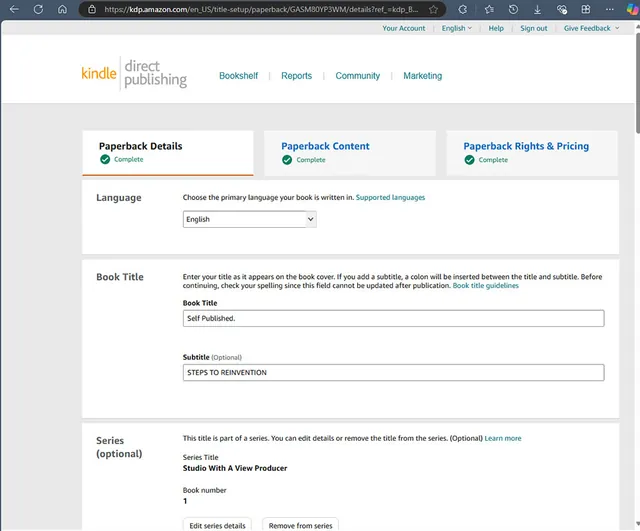Reload the page with the refresh icon
Viewport: 640px width, 531px height.
(38, 9)
